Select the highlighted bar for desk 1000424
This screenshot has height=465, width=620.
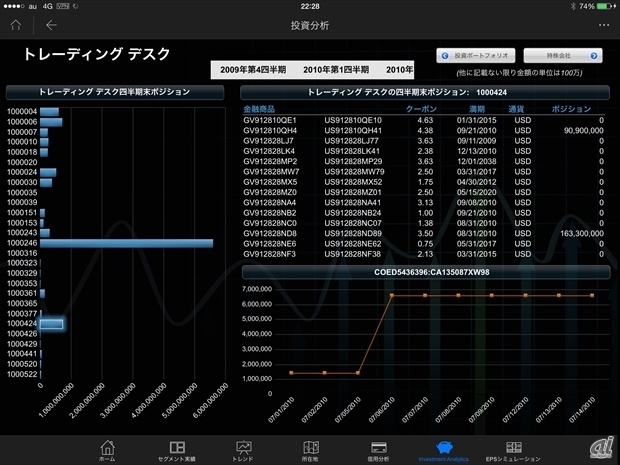point(51,324)
